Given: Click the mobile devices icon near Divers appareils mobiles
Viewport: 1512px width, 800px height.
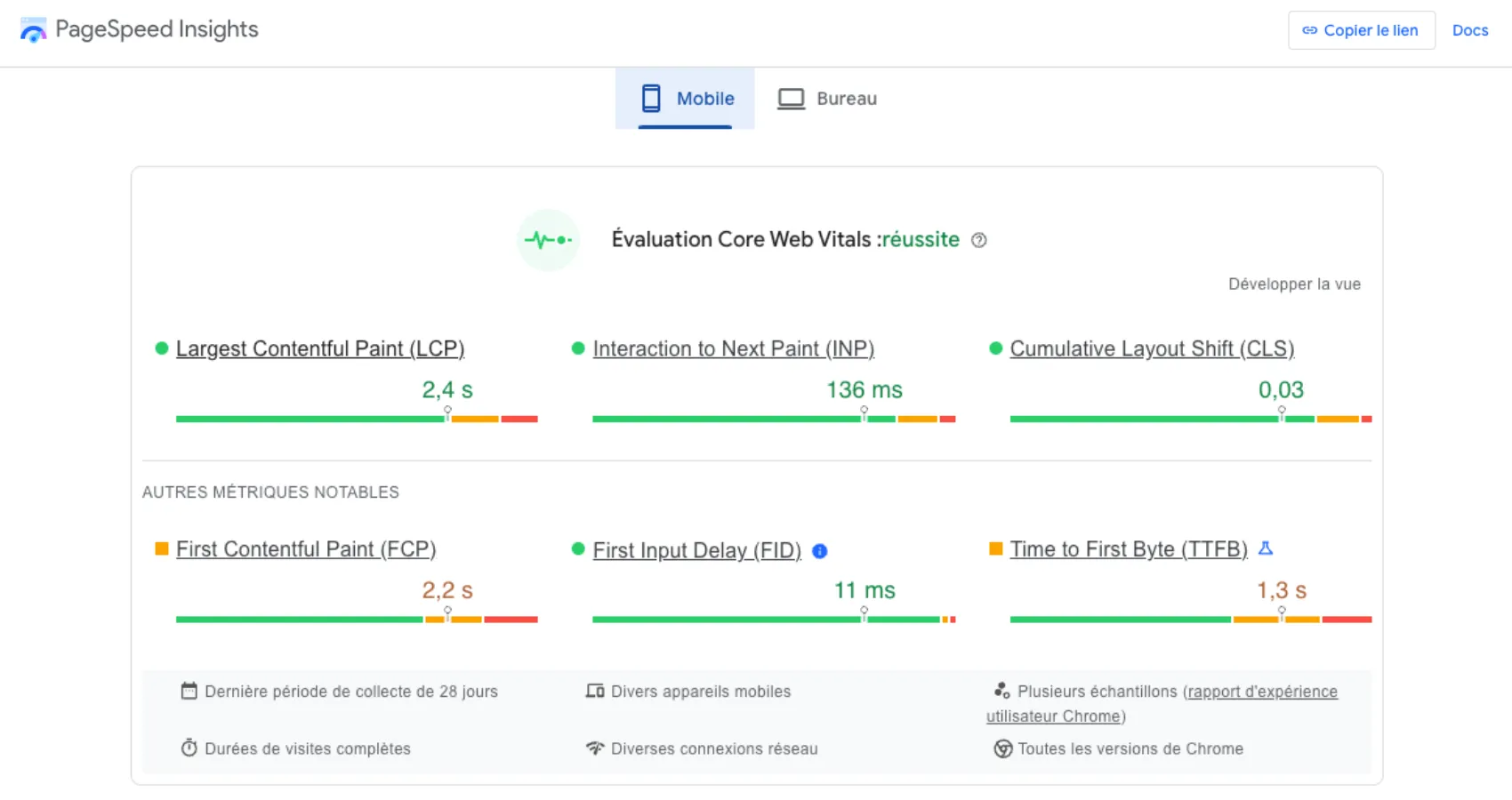Looking at the screenshot, I should [594, 691].
